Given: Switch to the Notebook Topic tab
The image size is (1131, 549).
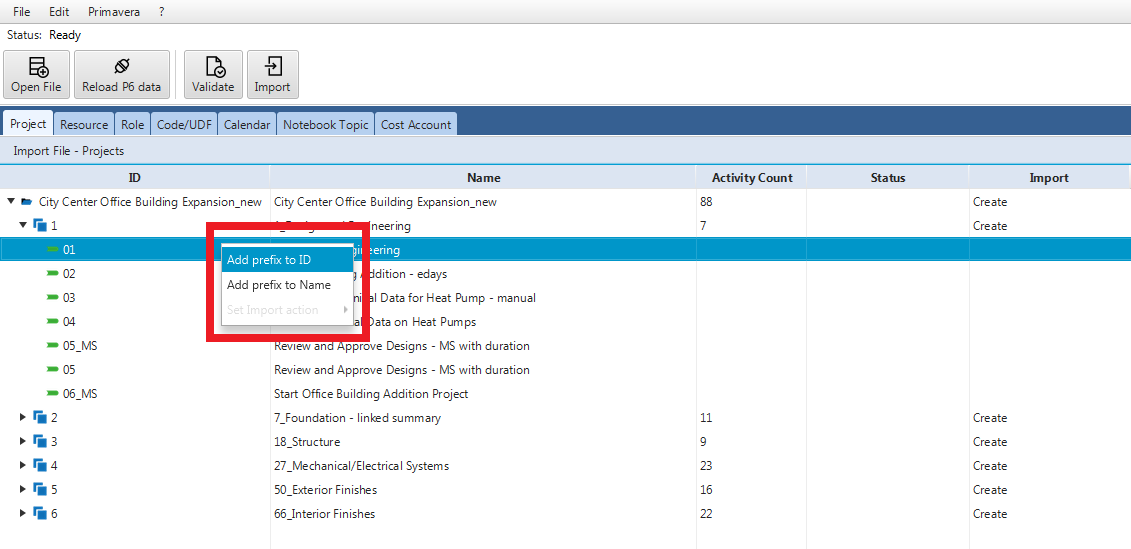Looking at the screenshot, I should pyautogui.click(x=326, y=125).
